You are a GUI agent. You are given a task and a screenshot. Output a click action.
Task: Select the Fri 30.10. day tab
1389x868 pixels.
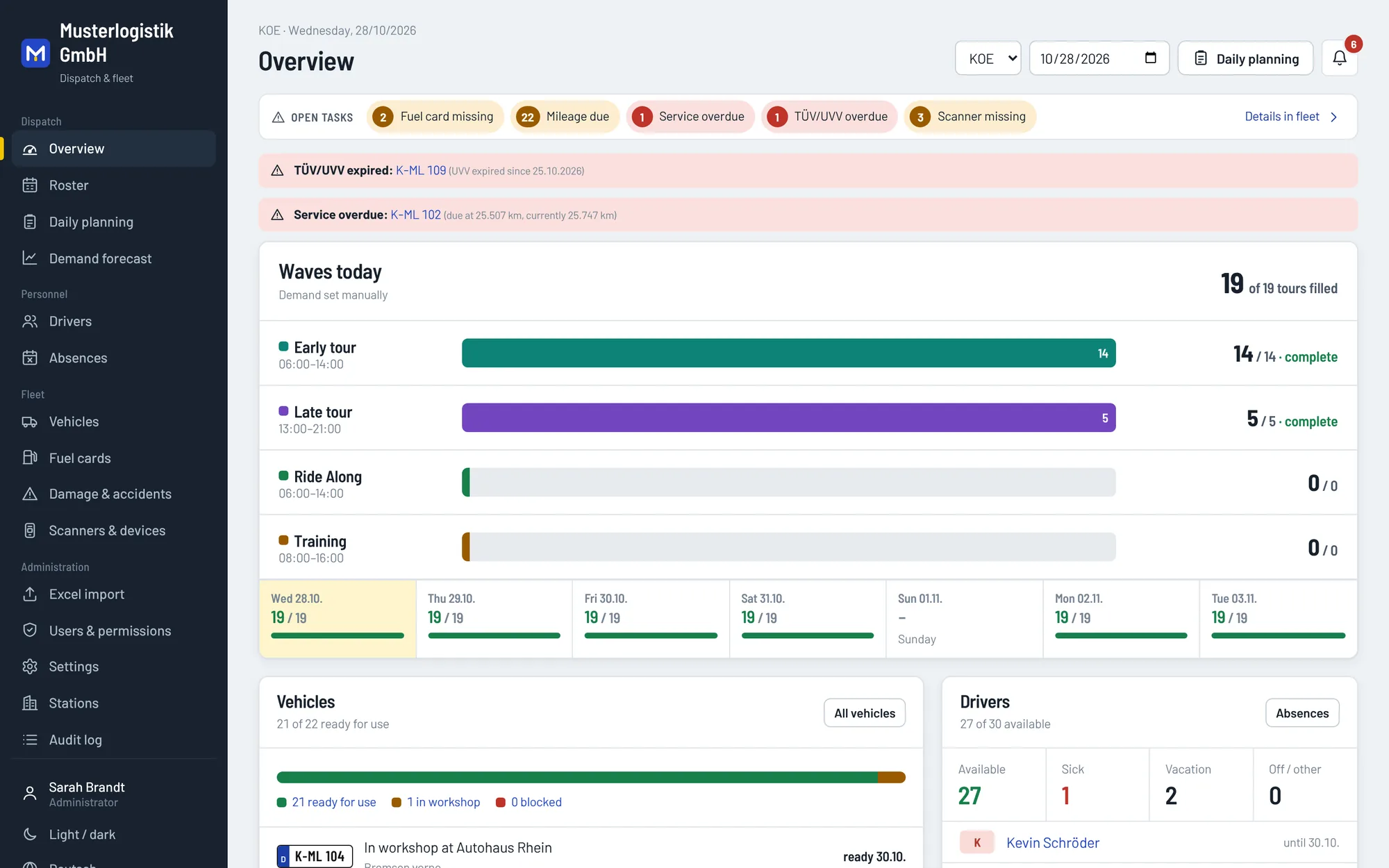651,619
